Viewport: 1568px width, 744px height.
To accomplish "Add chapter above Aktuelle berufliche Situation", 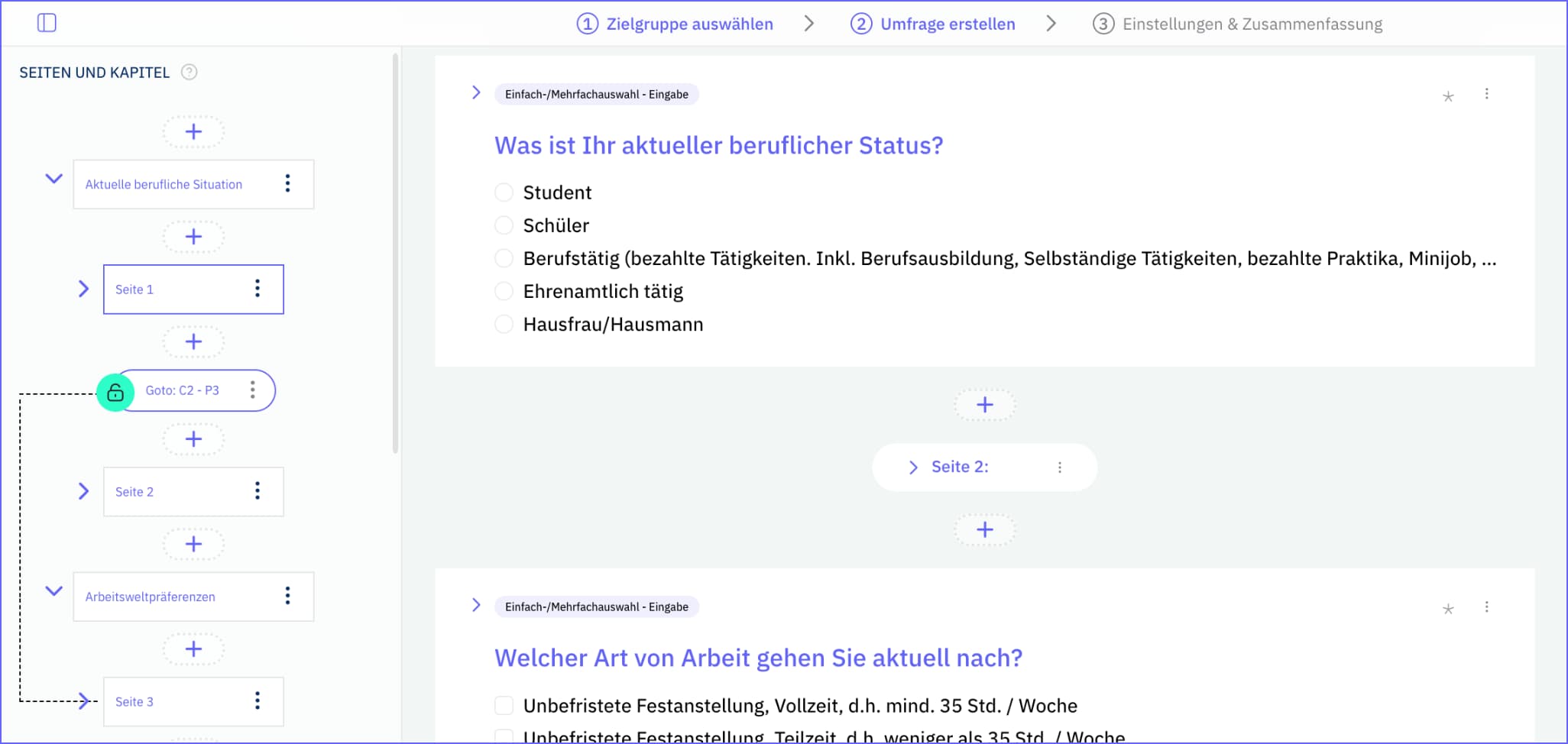I will [x=193, y=131].
